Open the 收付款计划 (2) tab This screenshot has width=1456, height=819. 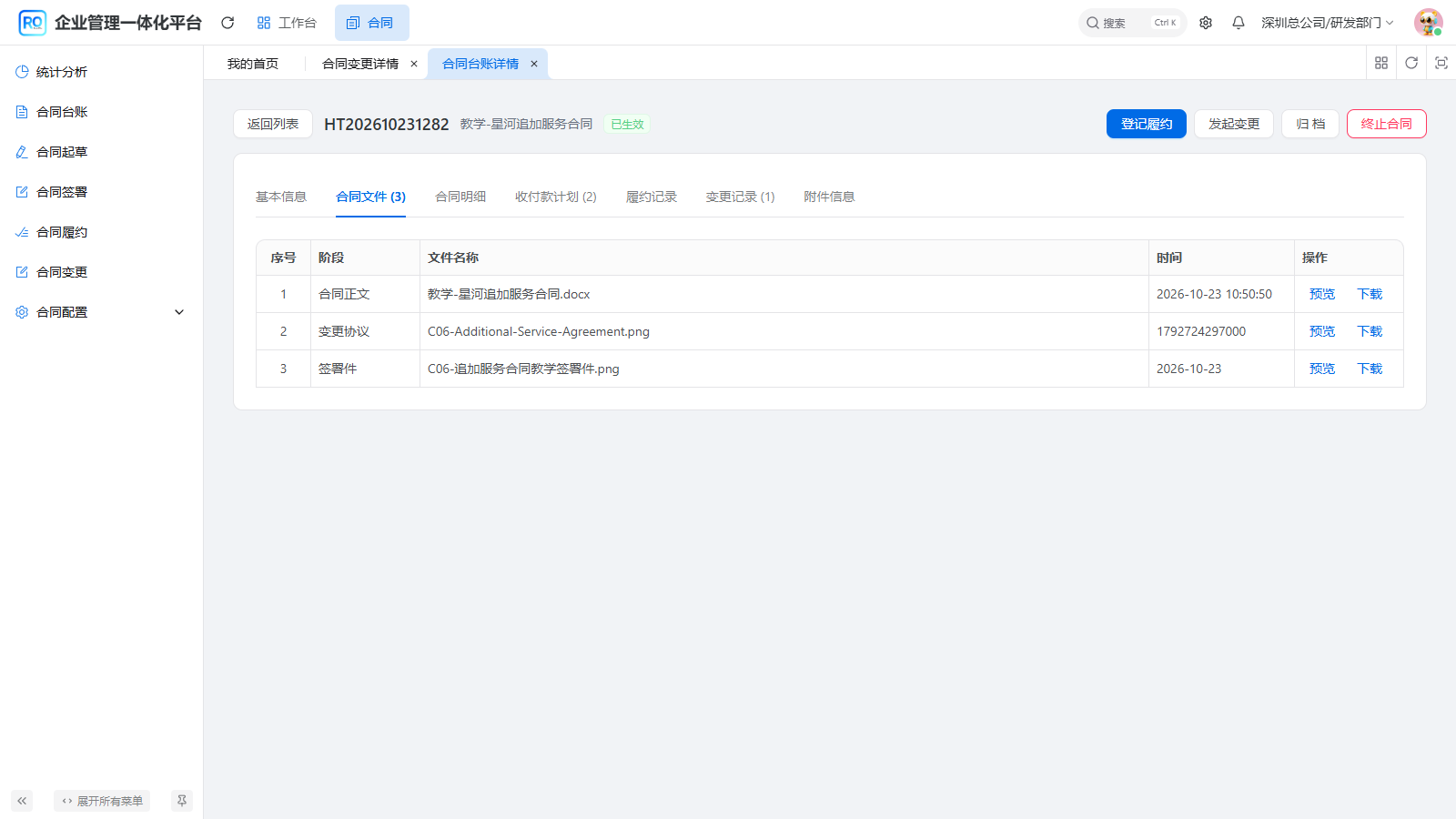[x=556, y=197]
